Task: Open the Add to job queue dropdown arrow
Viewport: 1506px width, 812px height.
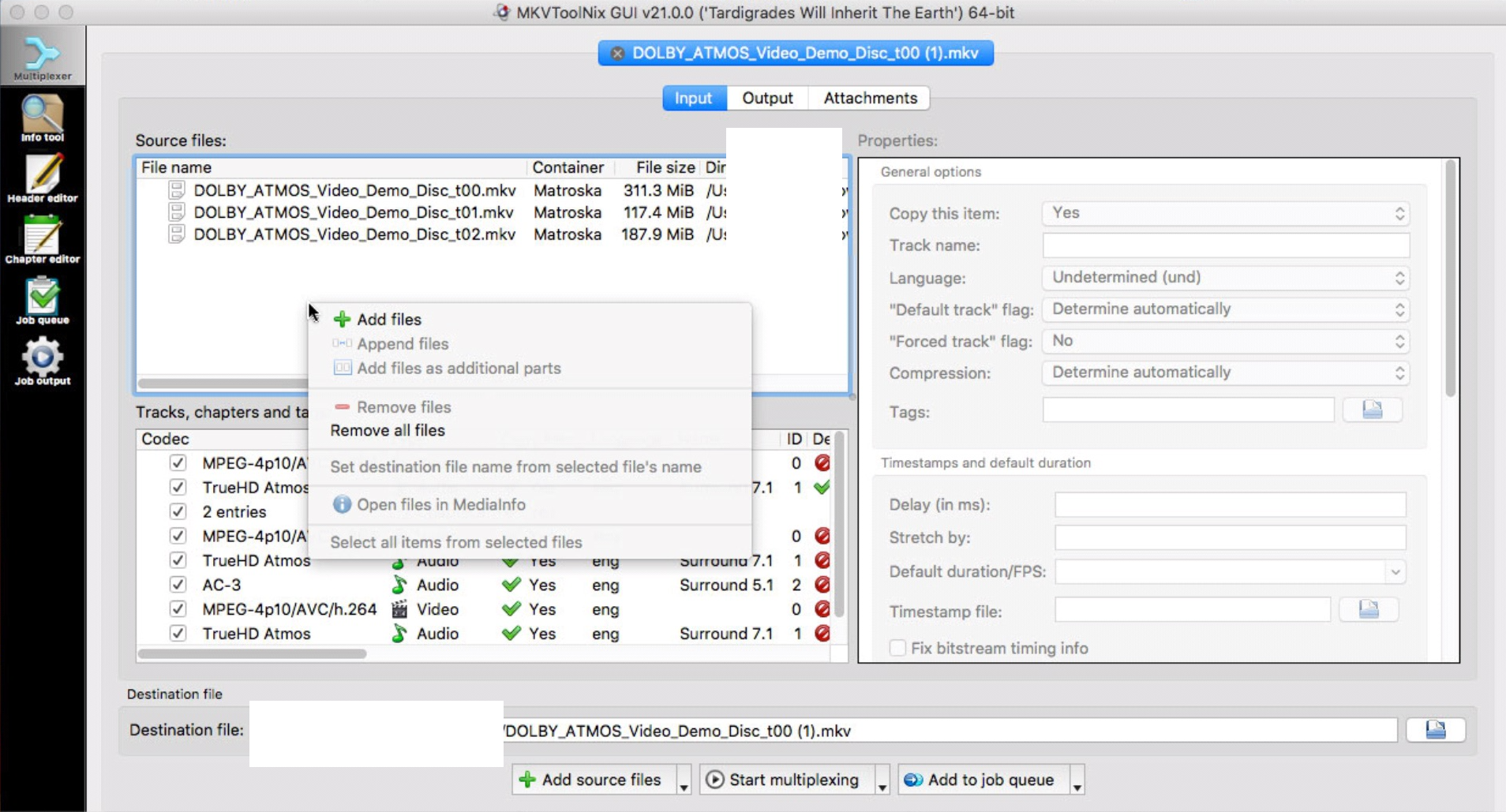Action: tap(1077, 780)
